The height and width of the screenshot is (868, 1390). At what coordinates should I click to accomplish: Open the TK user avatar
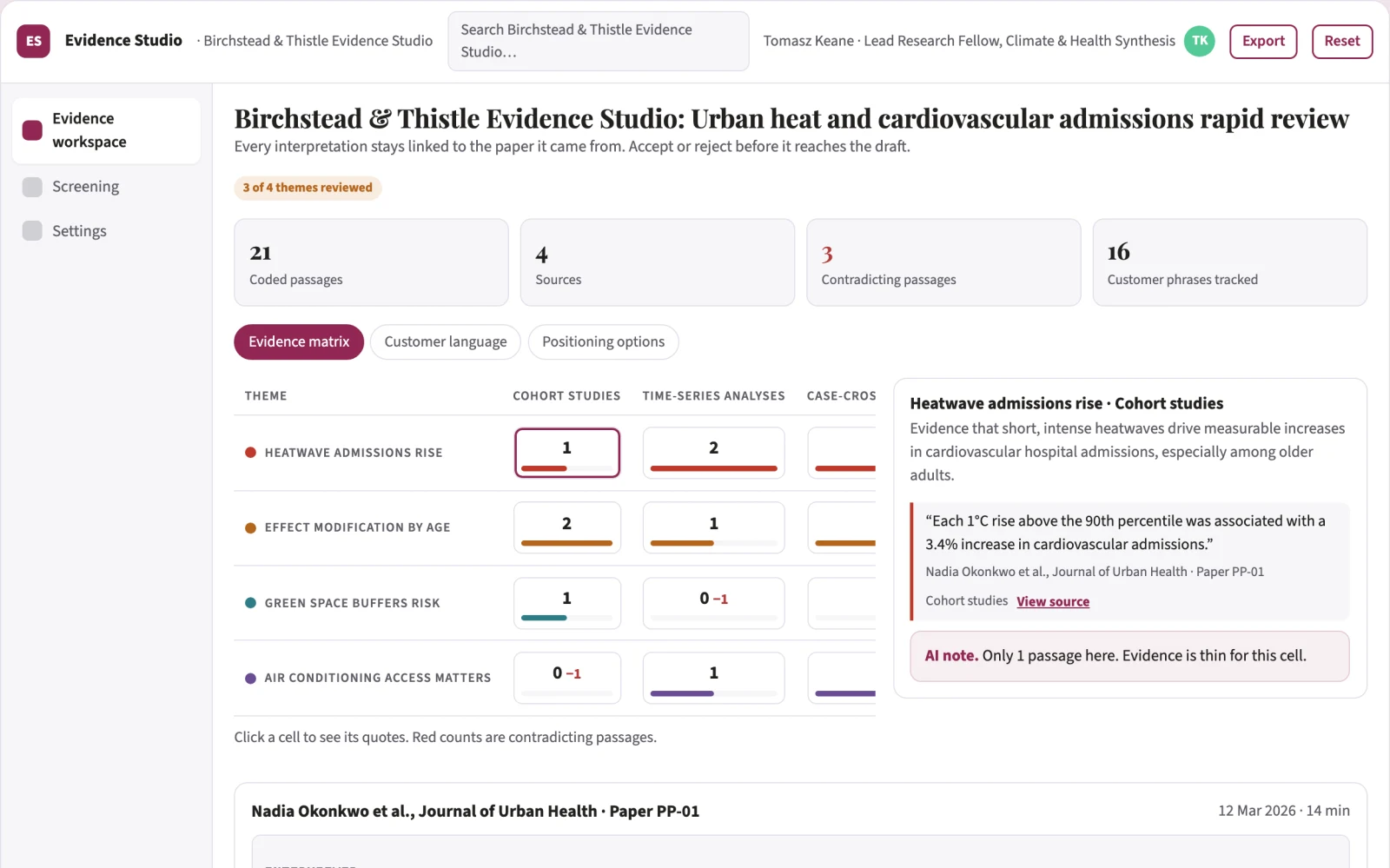1200,41
